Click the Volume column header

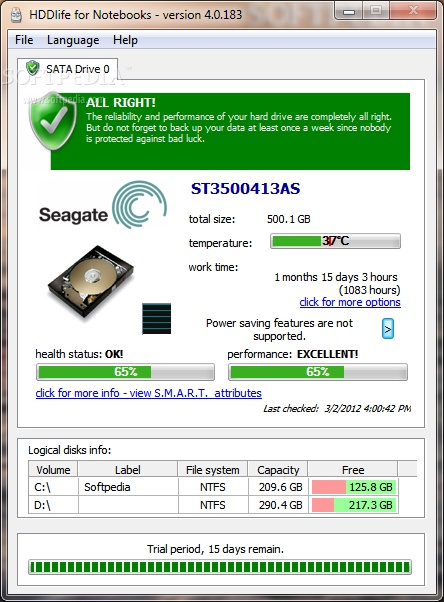[x=53, y=470]
